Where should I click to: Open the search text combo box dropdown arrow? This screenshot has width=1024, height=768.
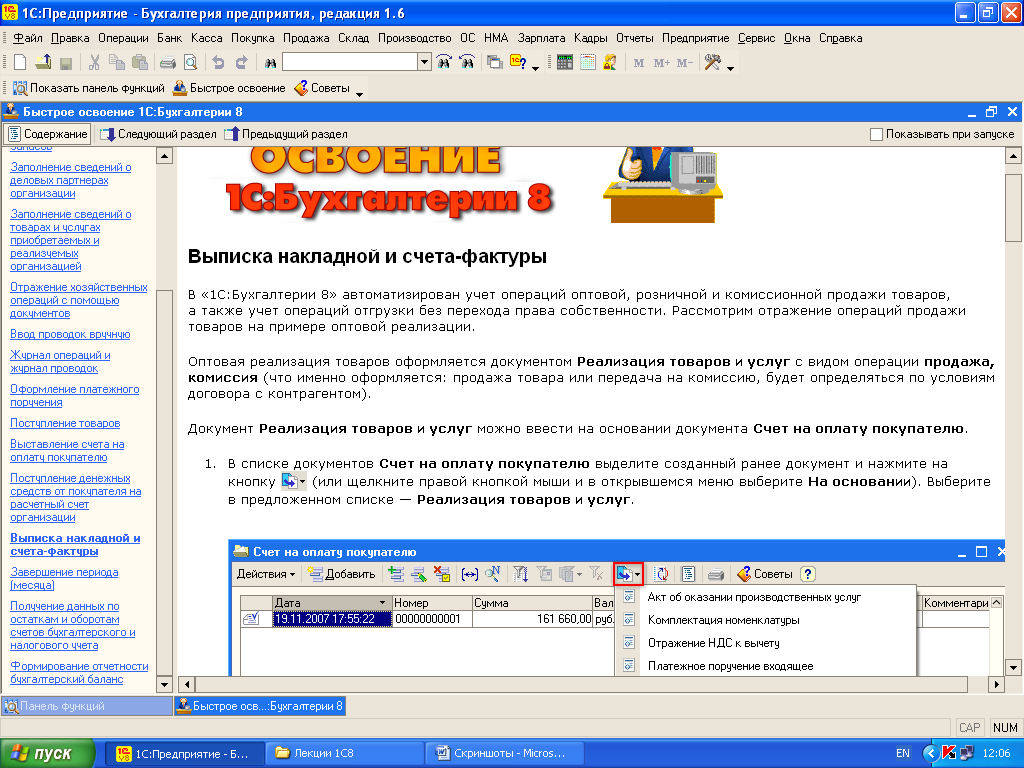click(424, 62)
